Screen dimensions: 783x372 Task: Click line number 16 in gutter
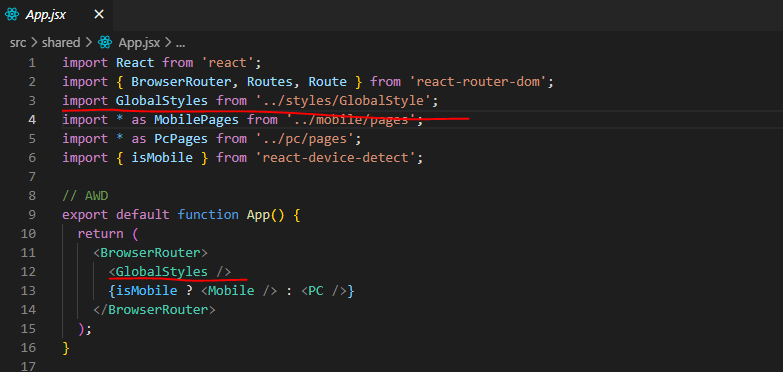click(28, 348)
